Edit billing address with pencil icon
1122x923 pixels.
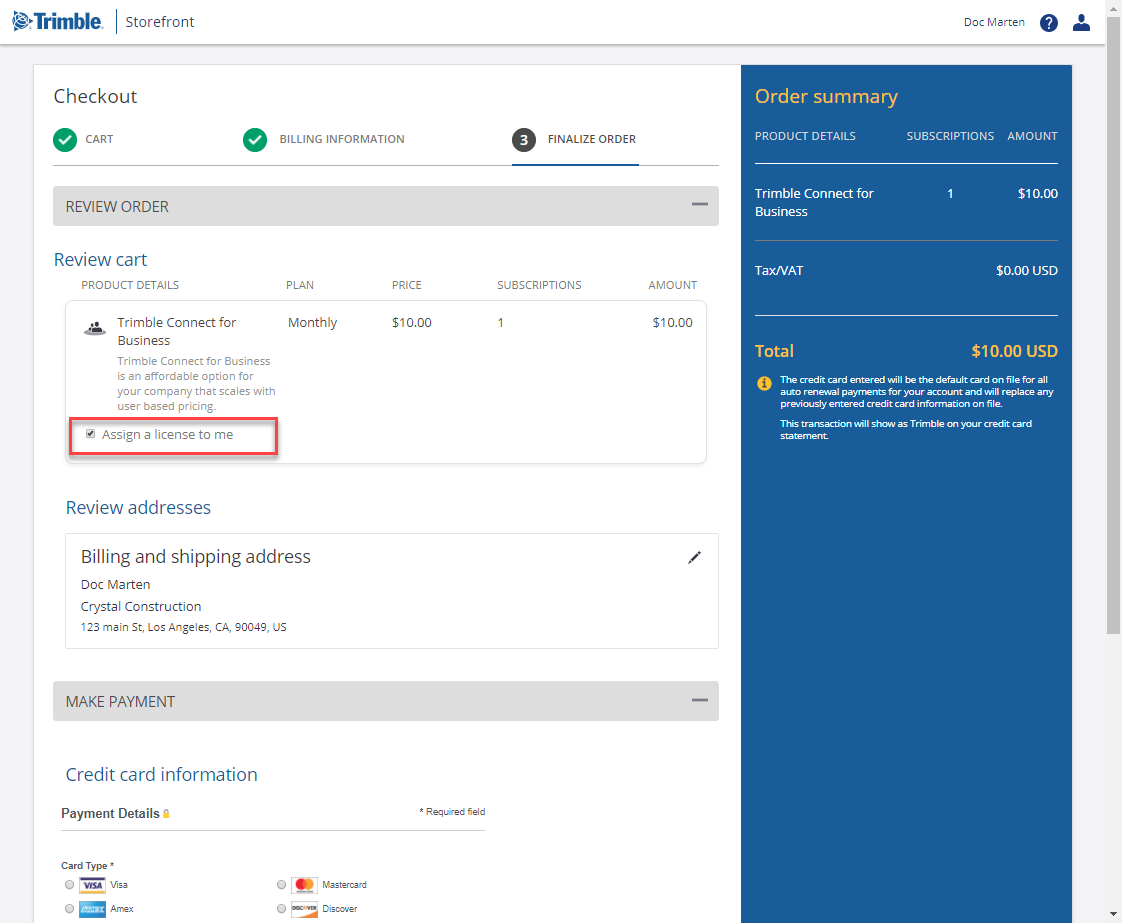click(x=694, y=557)
